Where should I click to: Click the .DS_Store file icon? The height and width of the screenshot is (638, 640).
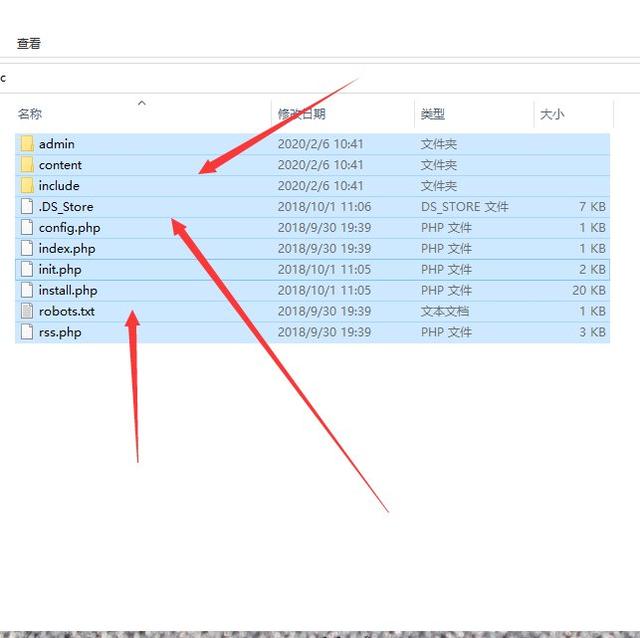[27, 207]
